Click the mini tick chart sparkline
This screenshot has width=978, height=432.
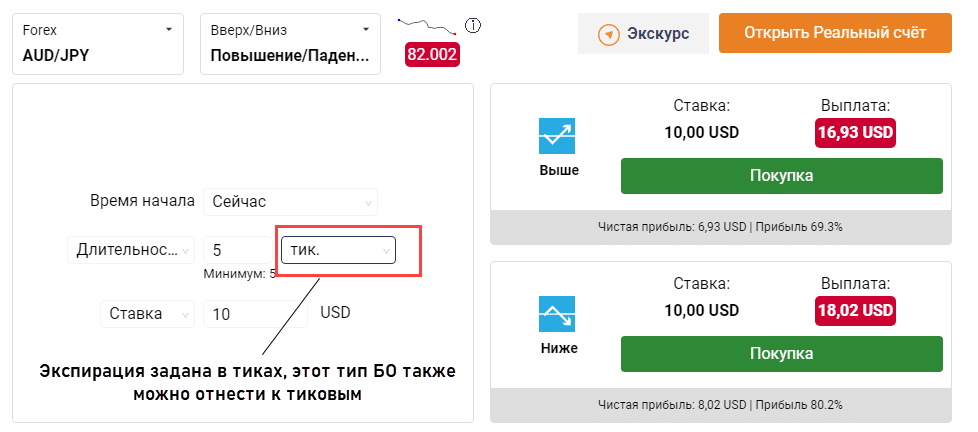427,26
